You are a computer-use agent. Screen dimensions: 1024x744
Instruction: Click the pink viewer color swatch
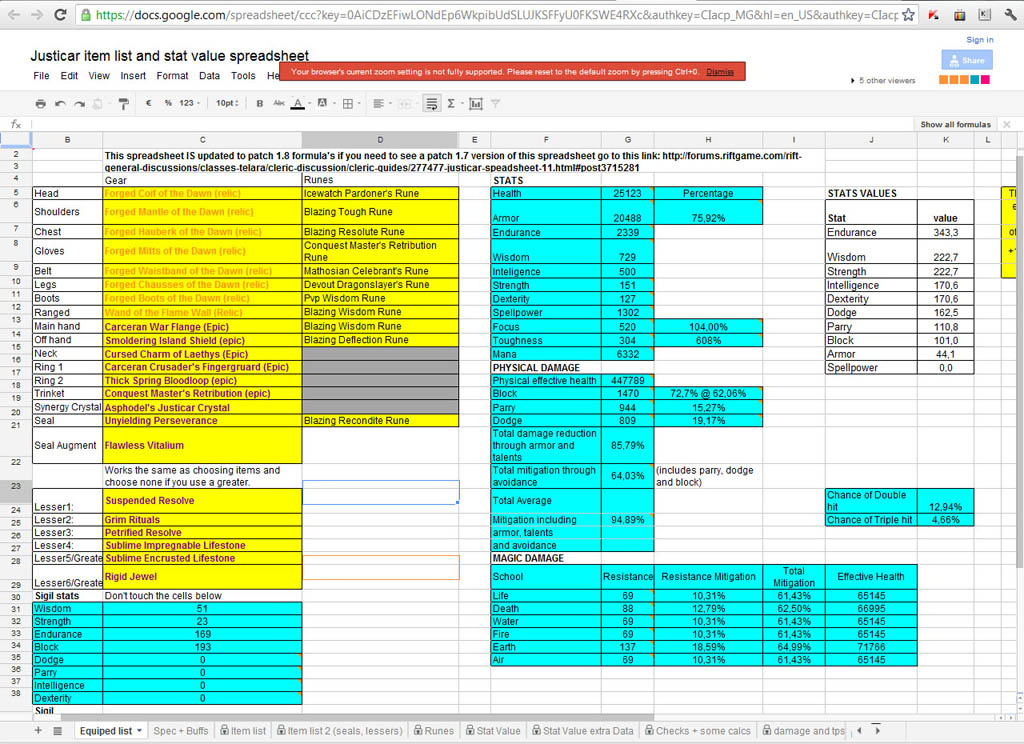click(x=985, y=80)
